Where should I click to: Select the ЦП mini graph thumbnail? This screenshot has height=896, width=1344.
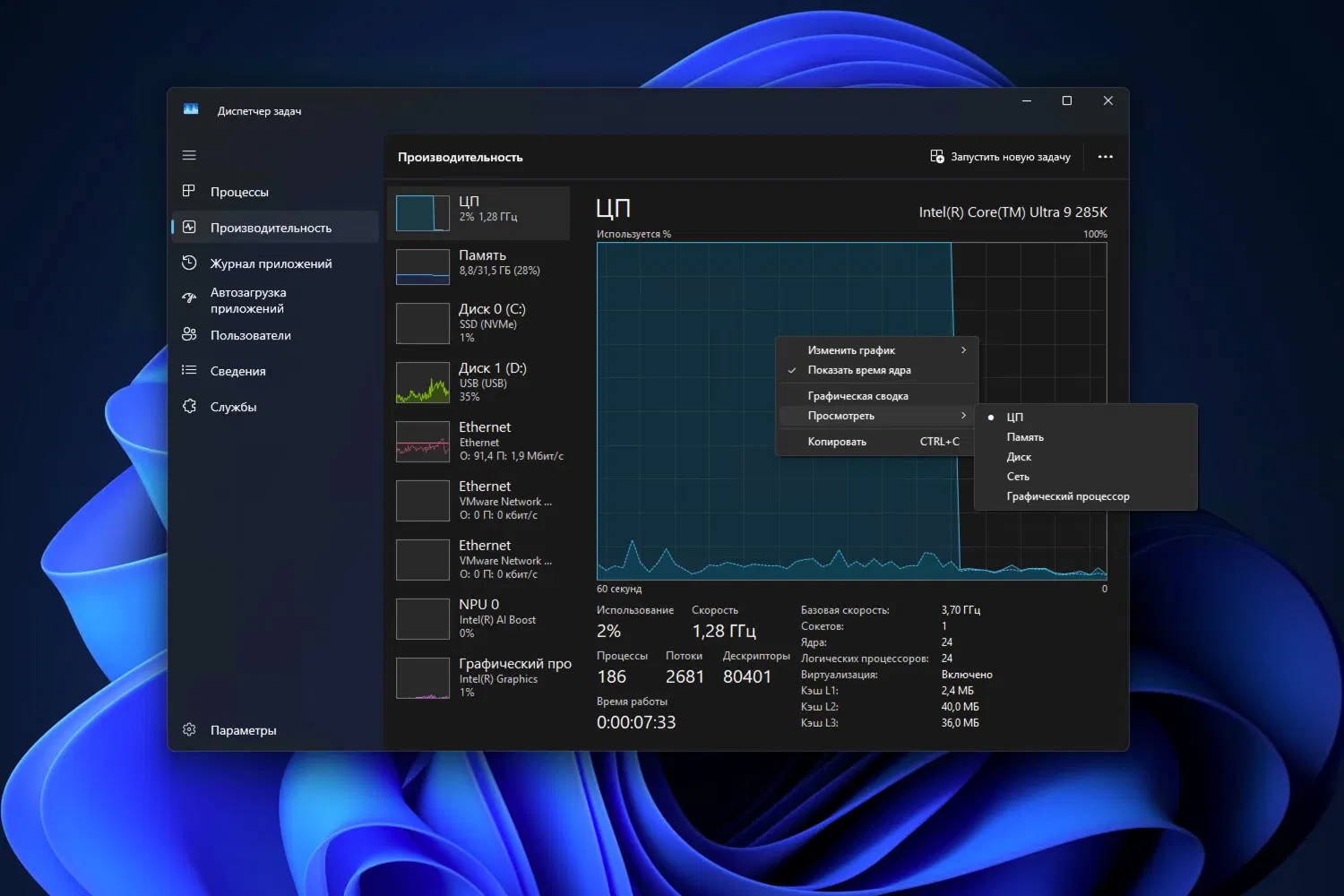tap(423, 213)
